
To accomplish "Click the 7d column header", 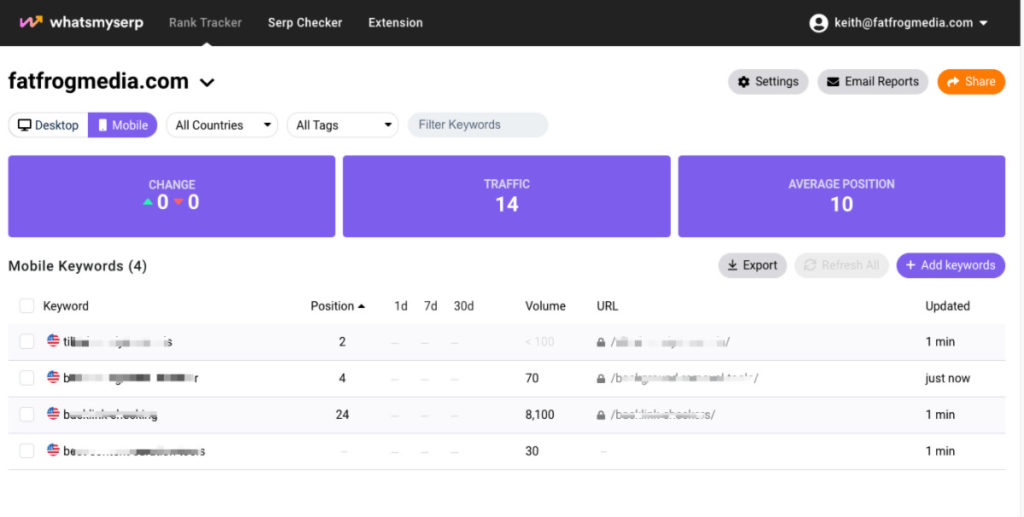I will point(430,306).
